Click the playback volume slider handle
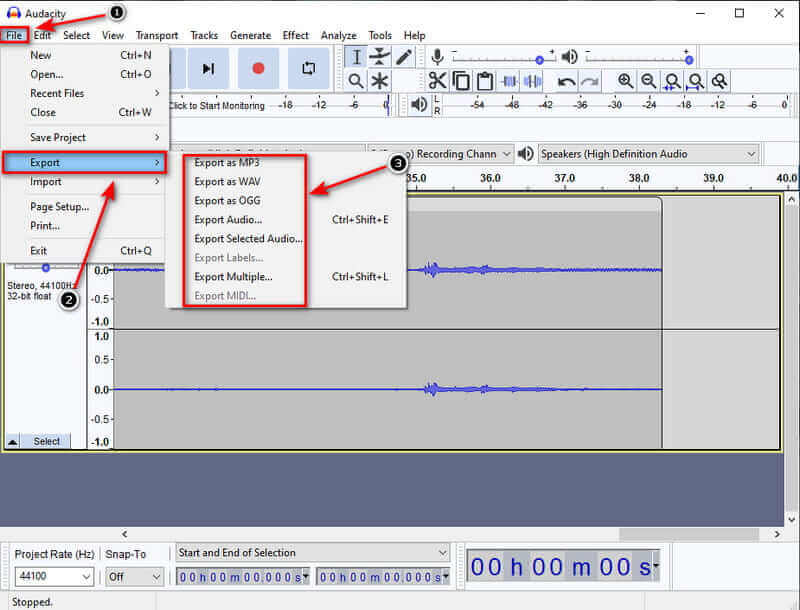800x610 pixels. pos(689,60)
